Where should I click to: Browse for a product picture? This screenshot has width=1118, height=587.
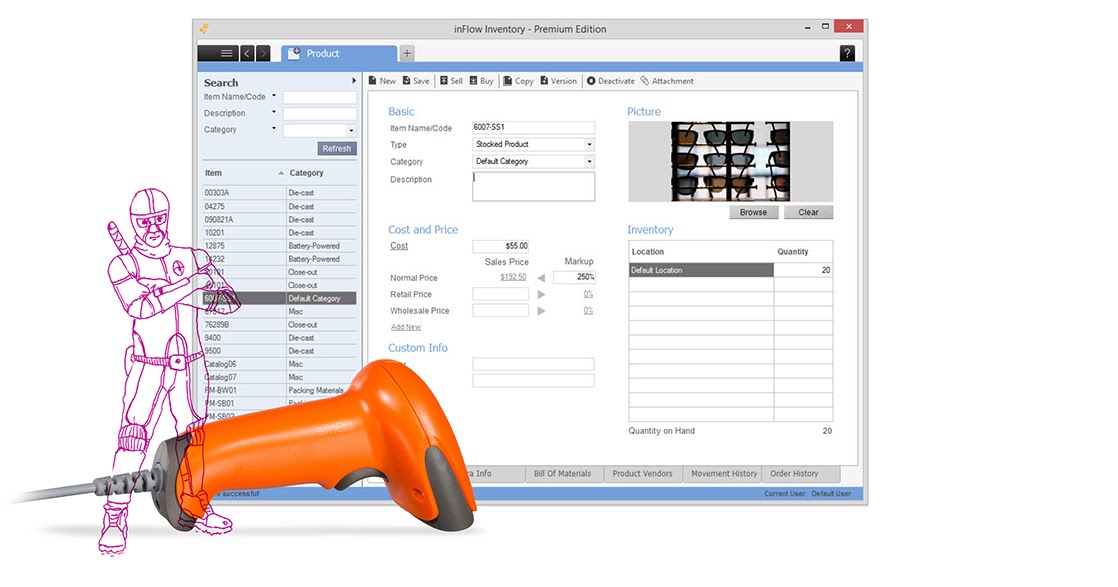[x=753, y=213]
